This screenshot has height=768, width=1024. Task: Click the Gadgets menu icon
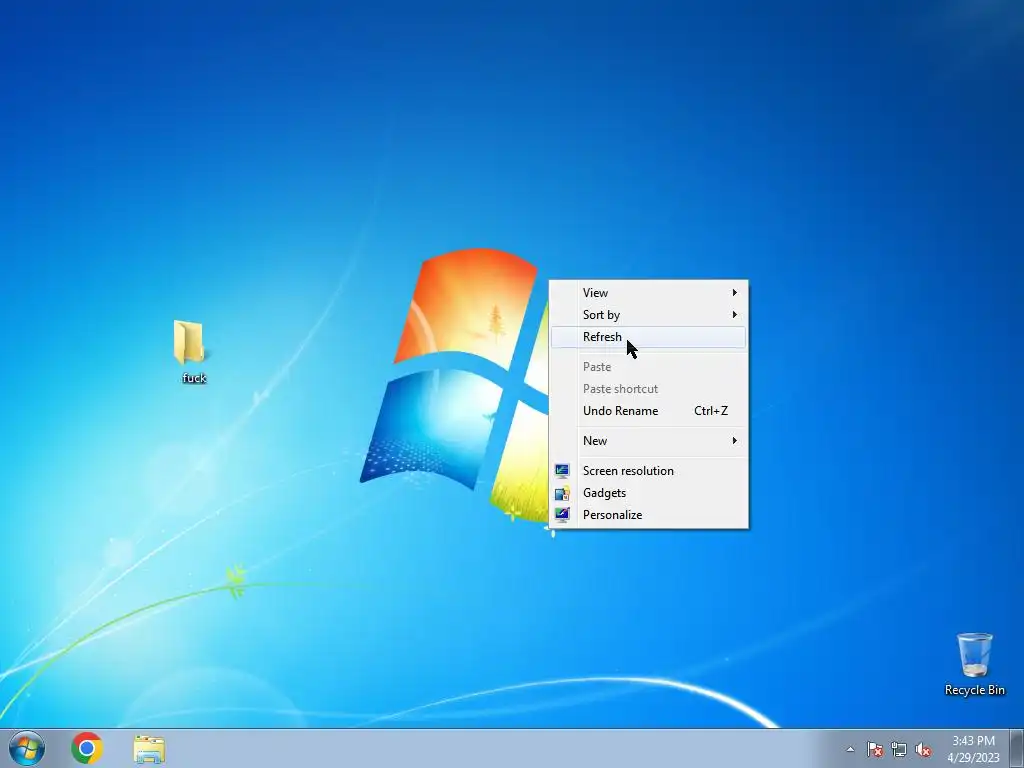point(562,492)
